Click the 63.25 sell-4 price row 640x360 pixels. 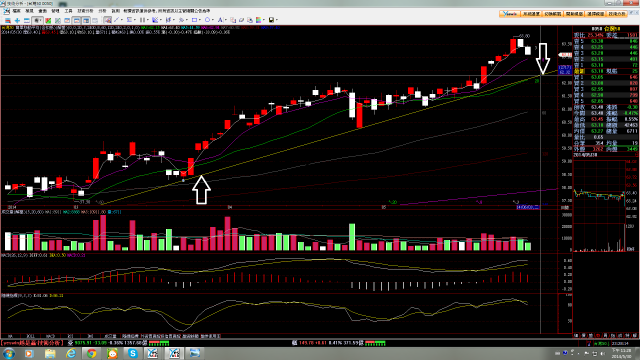click(x=606, y=47)
